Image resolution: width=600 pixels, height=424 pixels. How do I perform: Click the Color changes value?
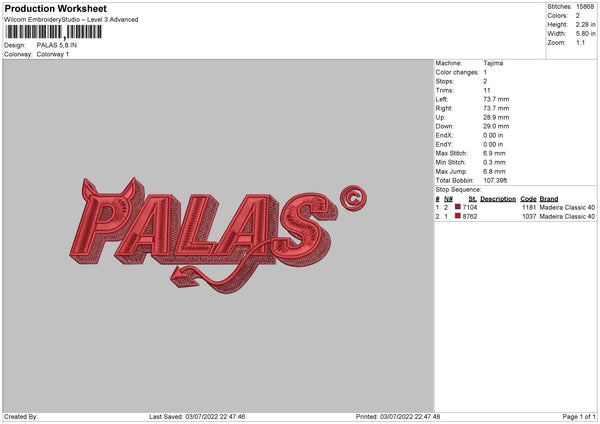tap(485, 72)
